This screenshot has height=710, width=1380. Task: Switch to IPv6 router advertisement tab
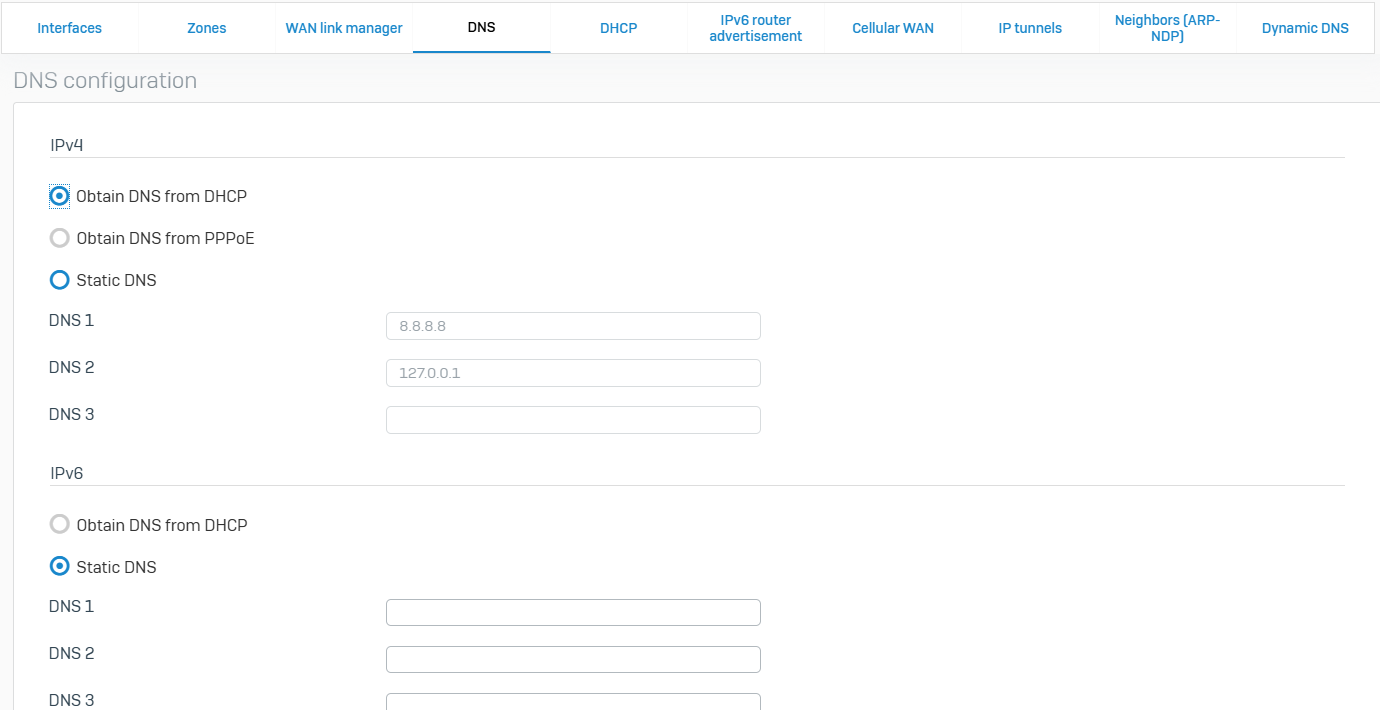coord(755,28)
